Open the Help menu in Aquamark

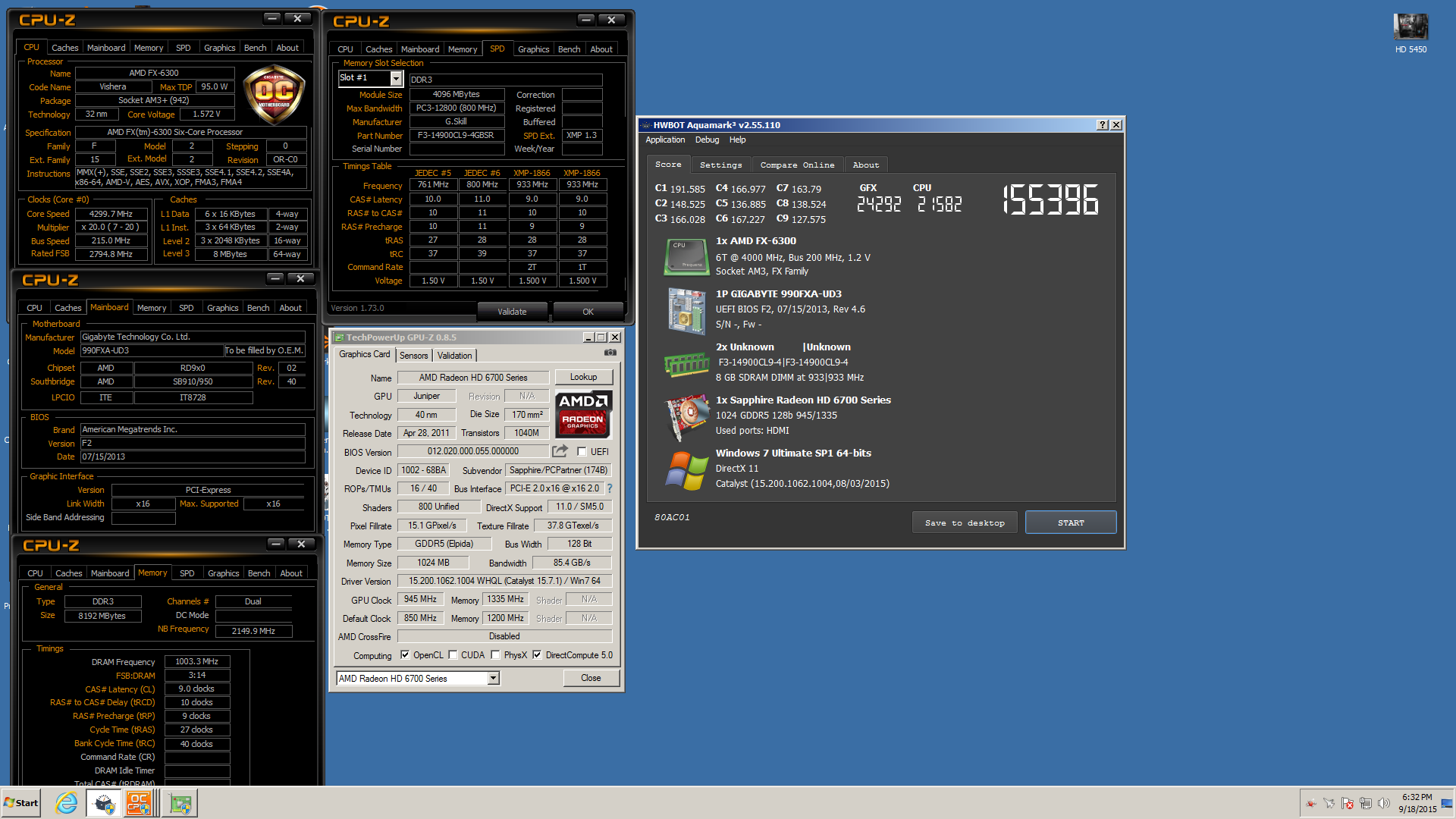coord(737,140)
